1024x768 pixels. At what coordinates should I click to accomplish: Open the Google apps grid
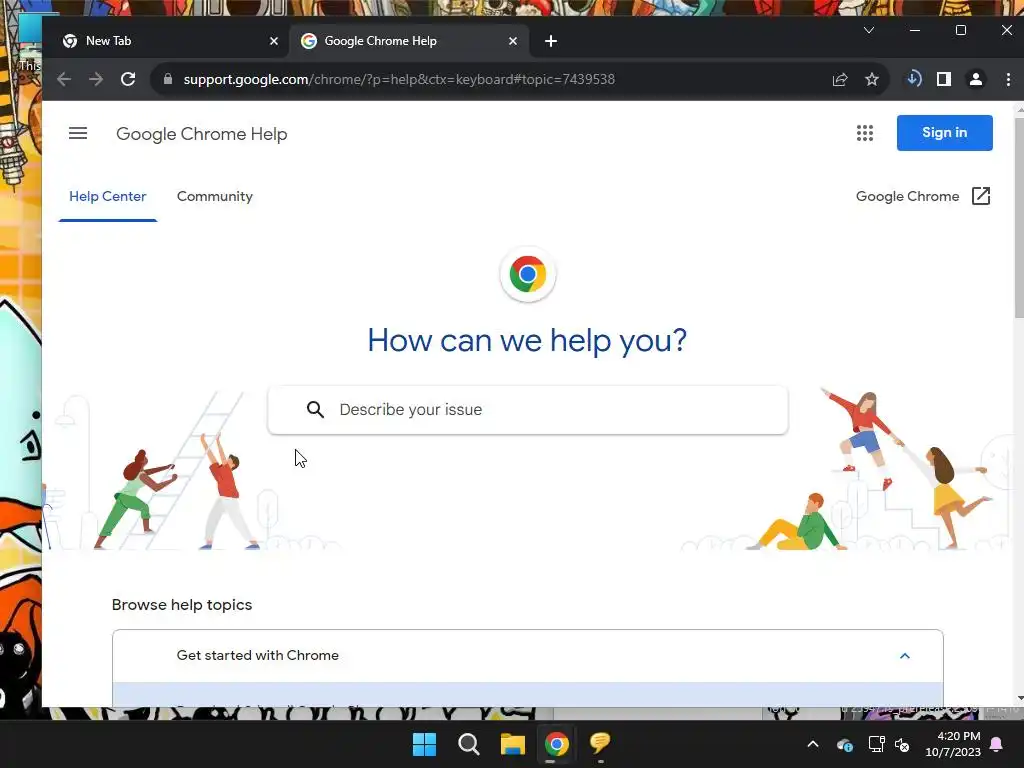tap(865, 133)
